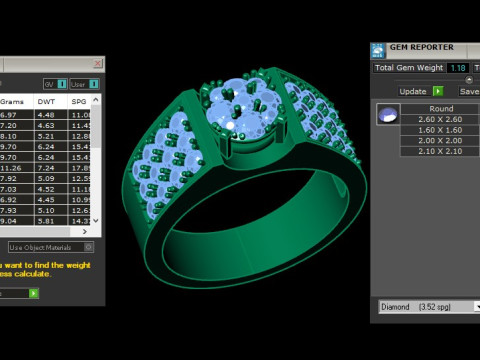
Task: Click the Total Gem Weight label
Action: (409, 68)
